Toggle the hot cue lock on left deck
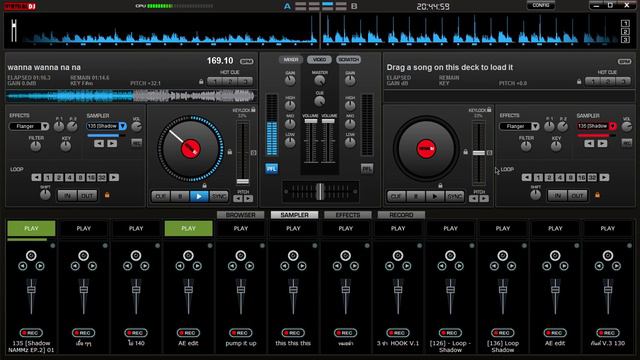640x360 pixels. pos(201,82)
